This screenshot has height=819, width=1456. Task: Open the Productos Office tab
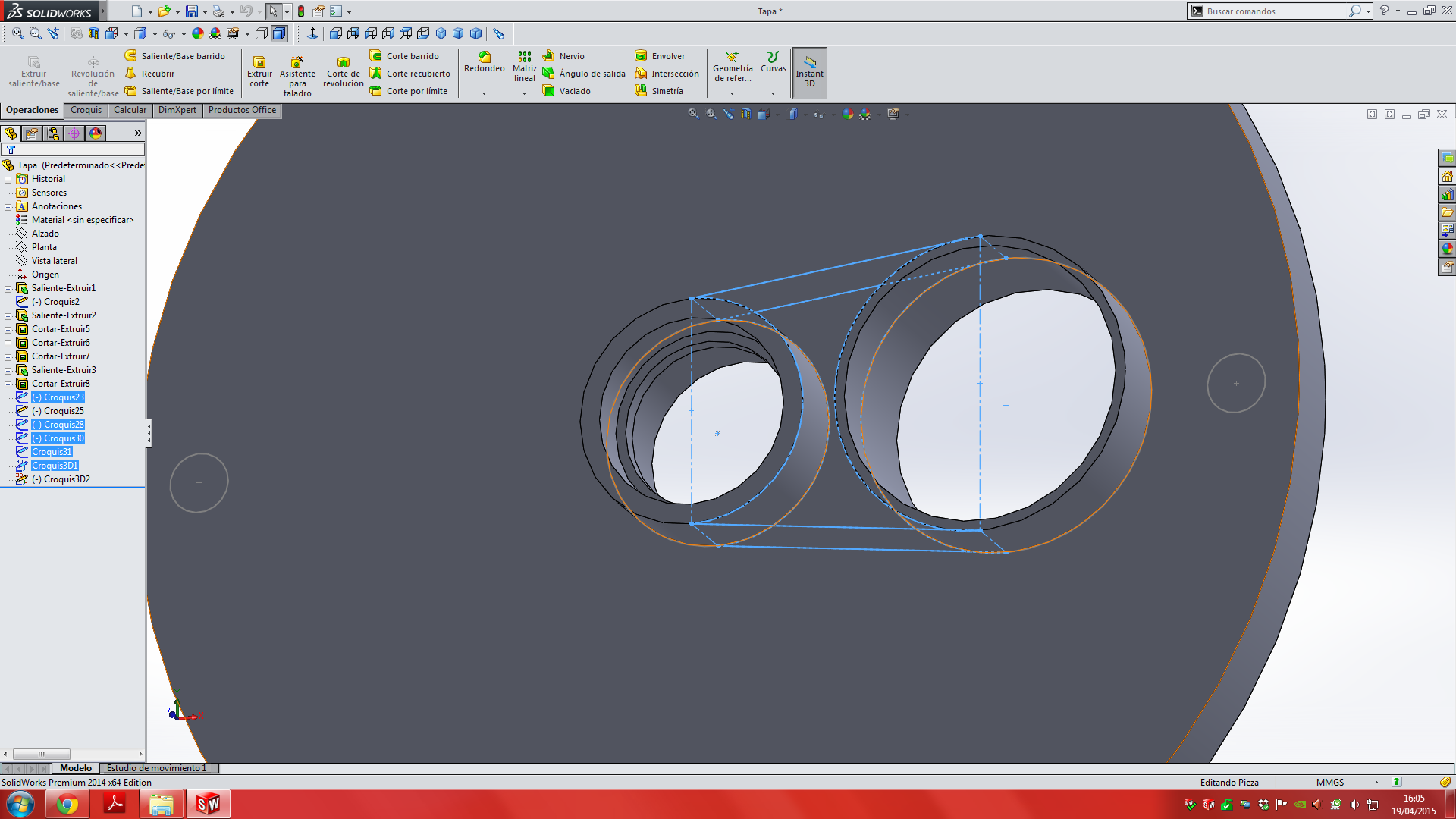242,111
